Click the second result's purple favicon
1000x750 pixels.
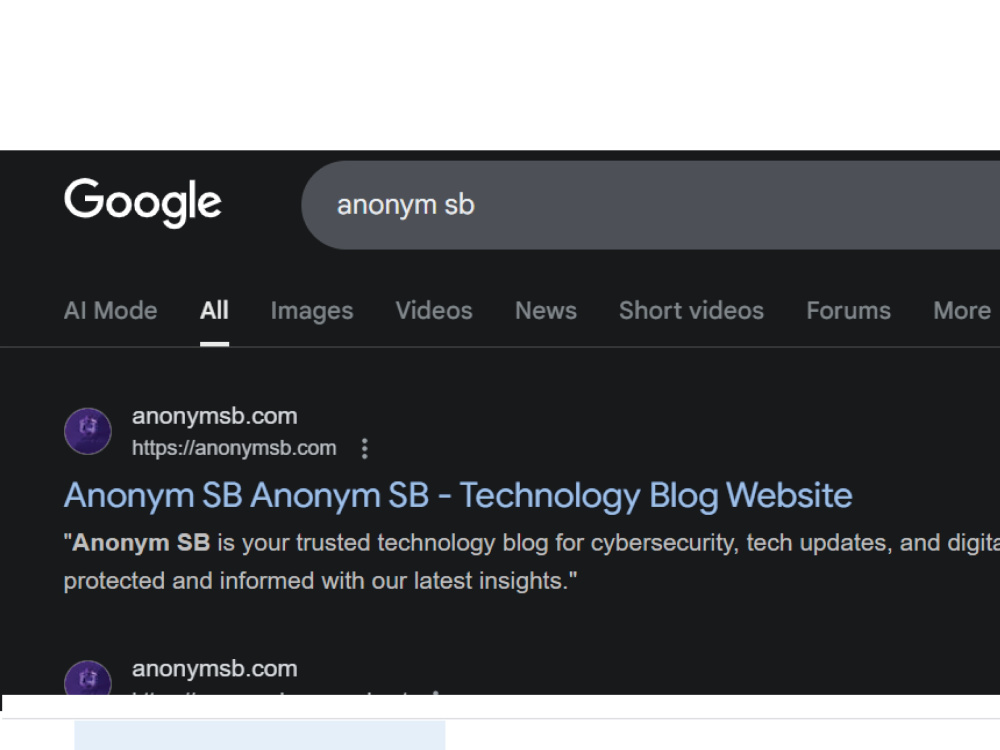(88, 677)
